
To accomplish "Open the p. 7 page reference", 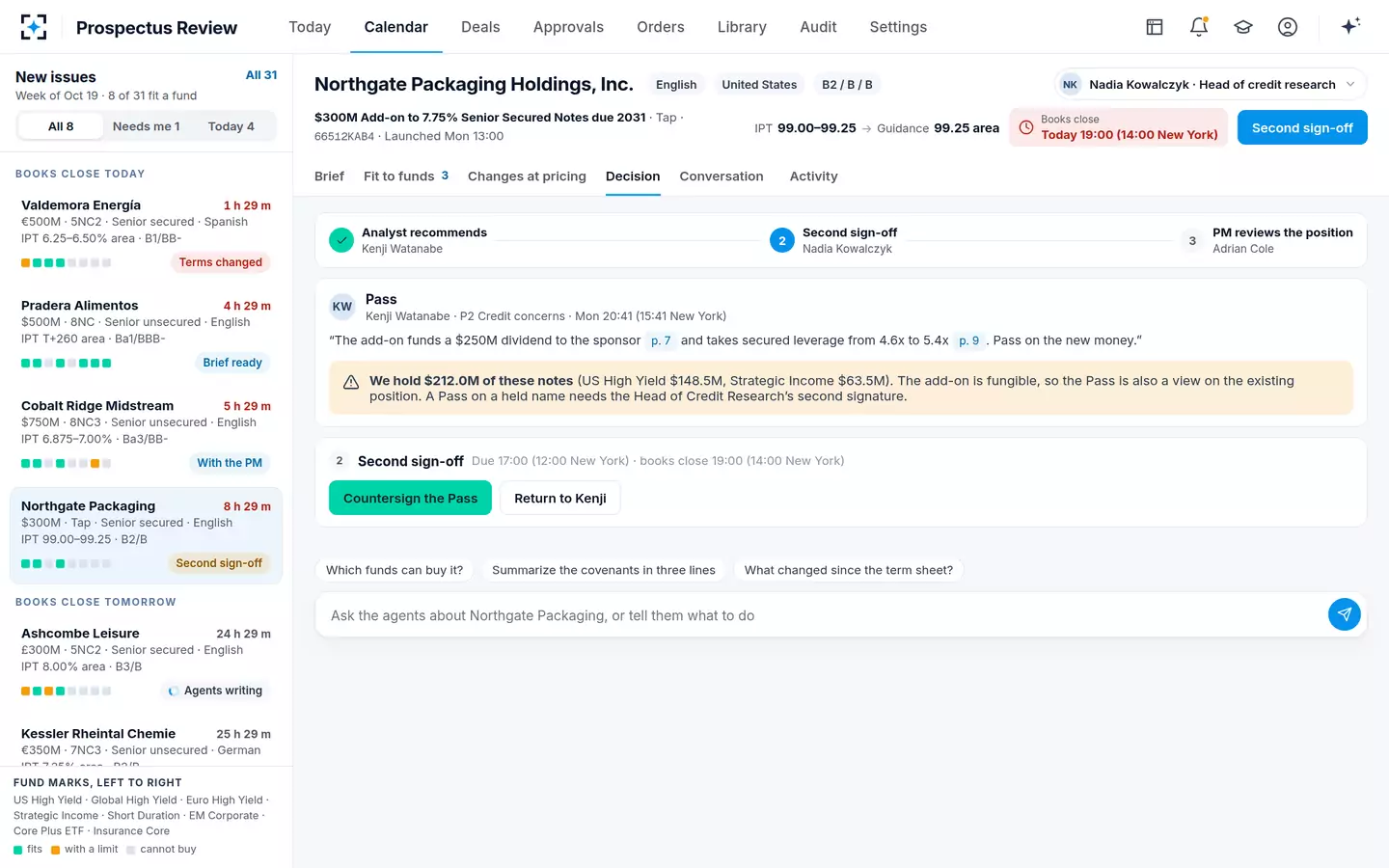I will [x=661, y=340].
